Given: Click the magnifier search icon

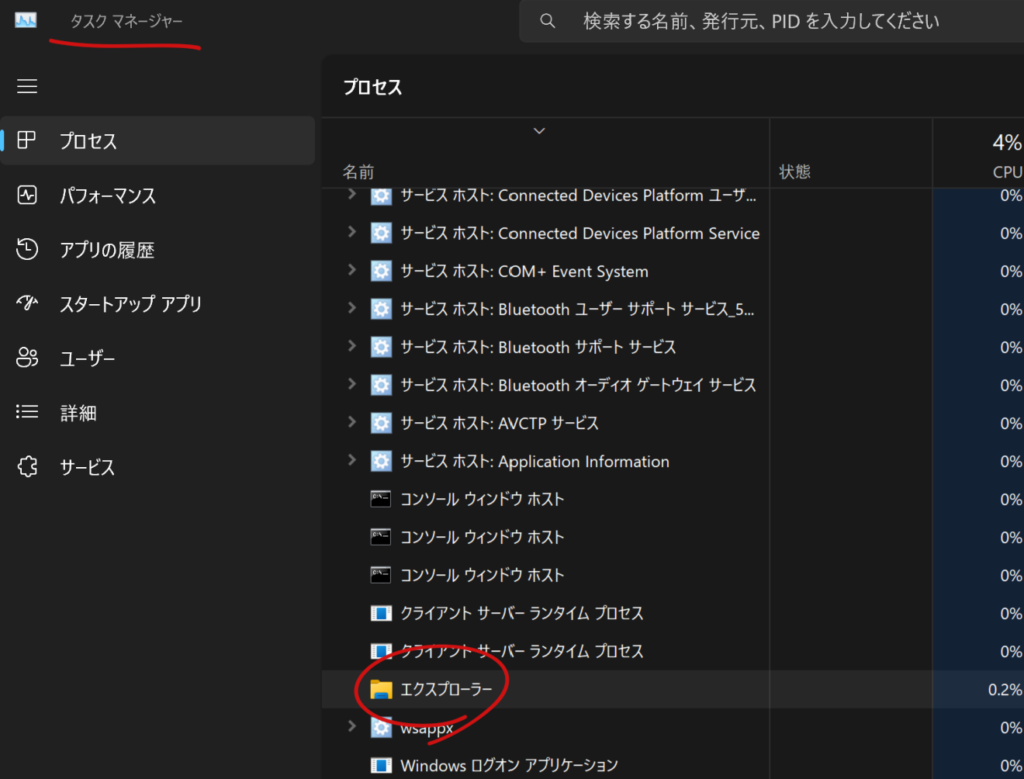Looking at the screenshot, I should [x=547, y=21].
